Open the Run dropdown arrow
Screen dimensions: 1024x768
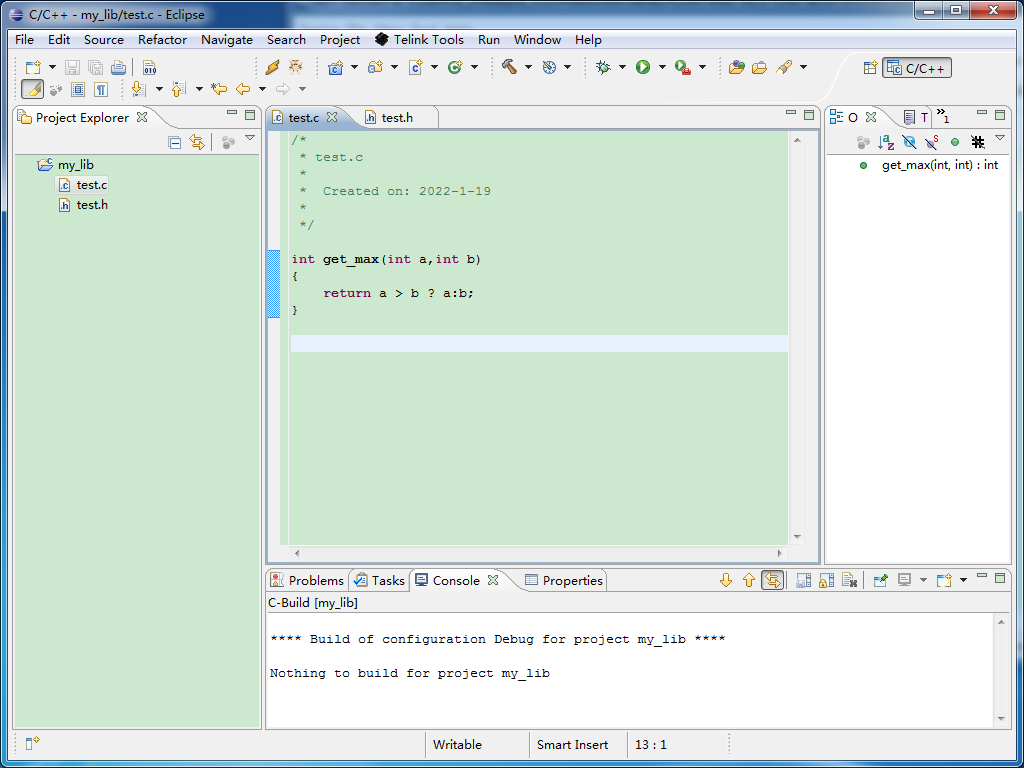662,67
